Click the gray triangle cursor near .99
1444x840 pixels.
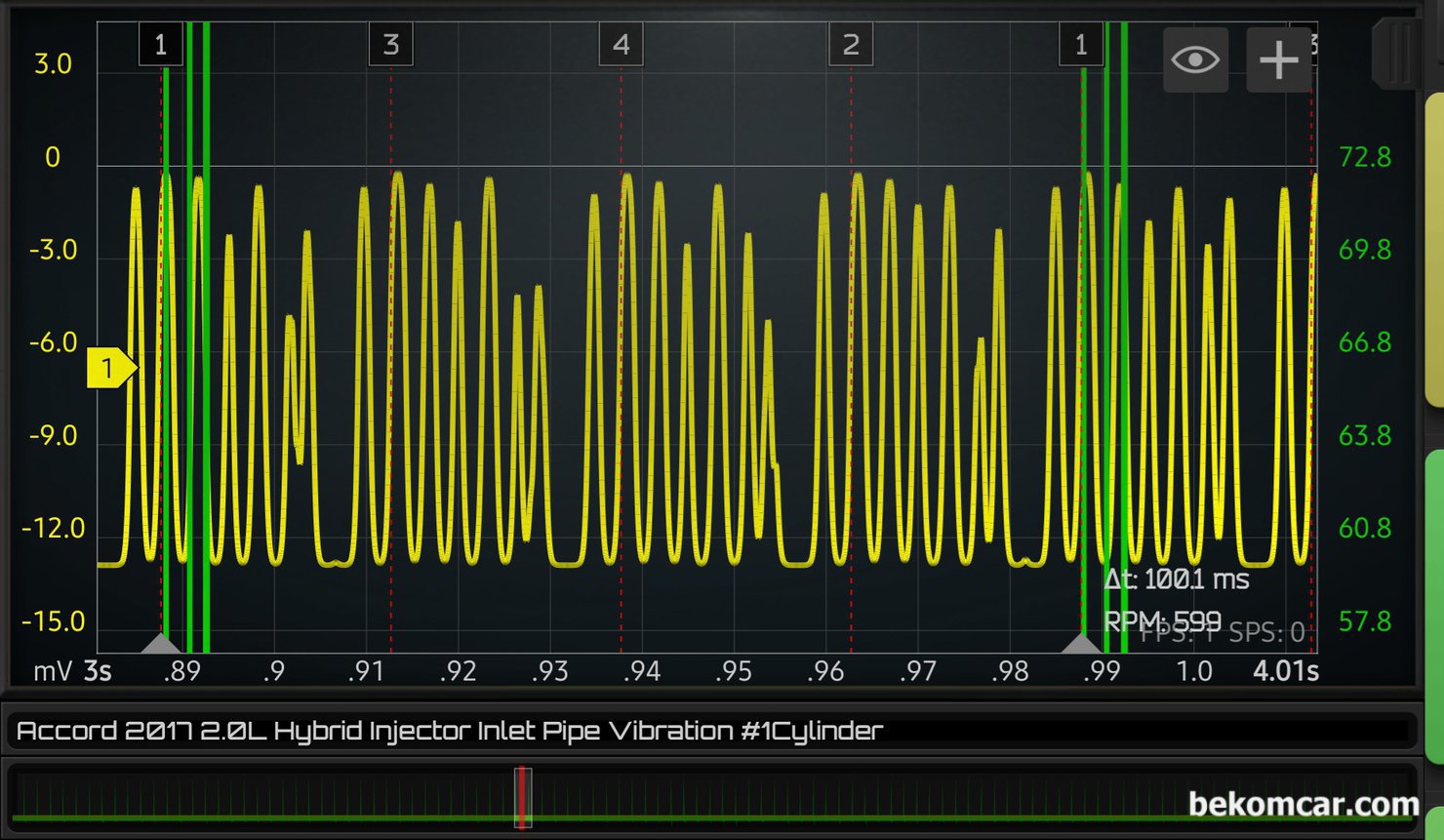coord(1080,643)
